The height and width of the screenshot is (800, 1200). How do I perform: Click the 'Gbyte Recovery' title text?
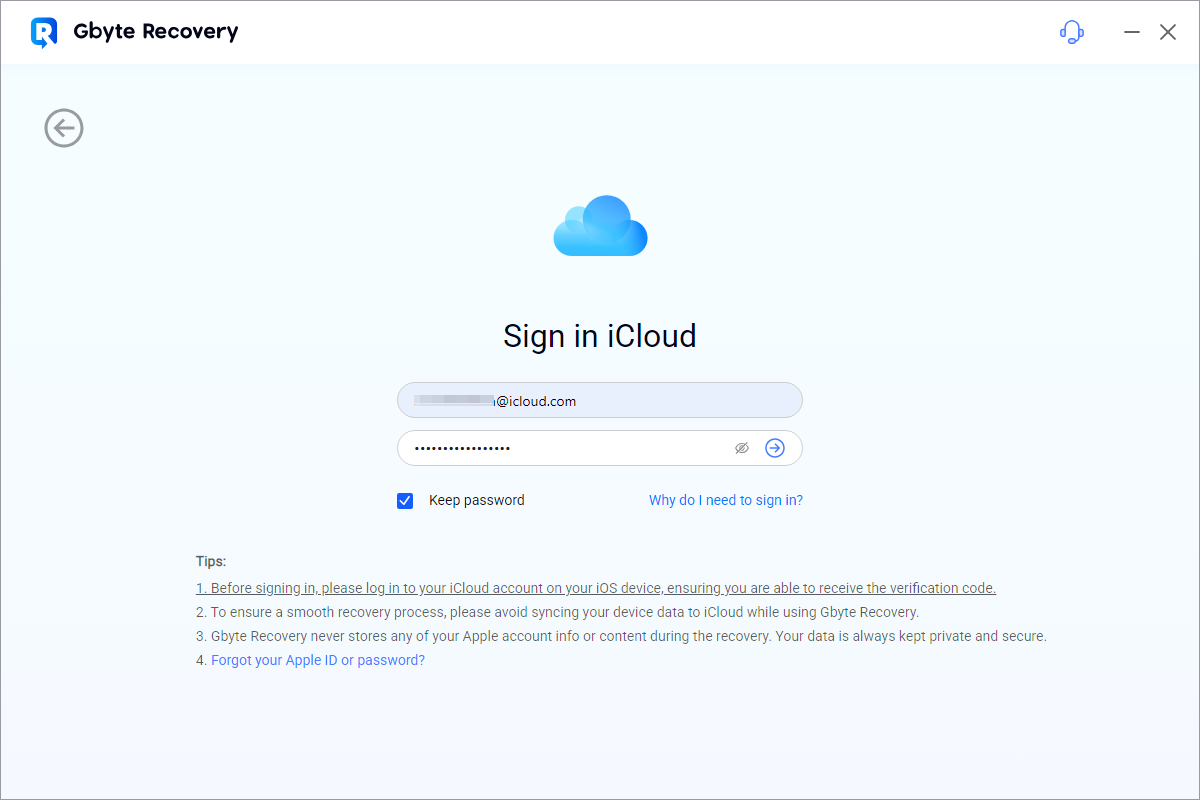coord(156,31)
